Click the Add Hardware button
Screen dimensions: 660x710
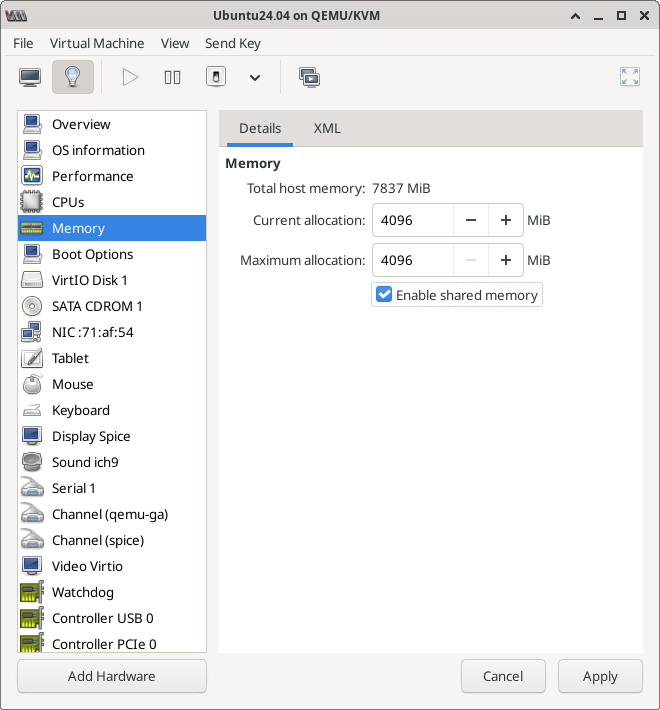pos(112,676)
